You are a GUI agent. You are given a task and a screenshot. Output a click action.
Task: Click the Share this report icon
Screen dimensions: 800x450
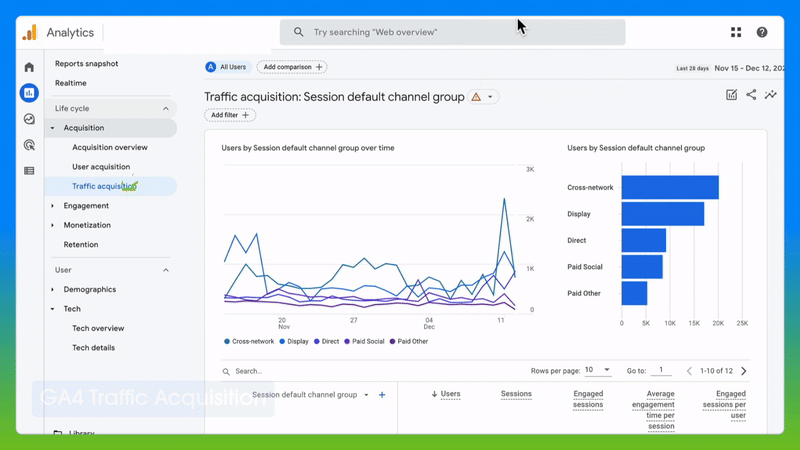(751, 94)
